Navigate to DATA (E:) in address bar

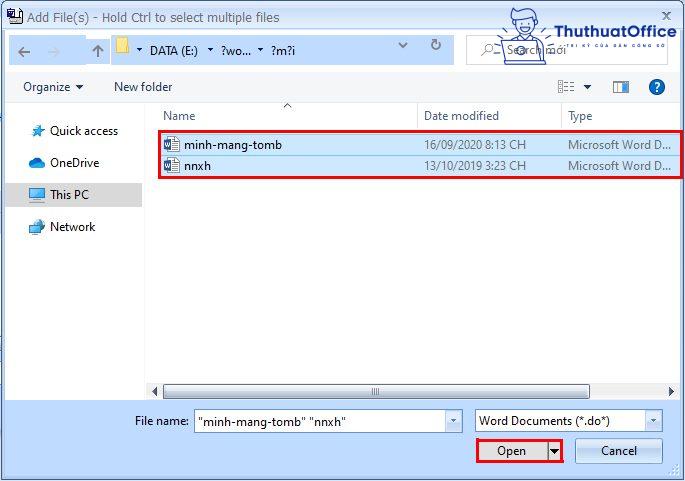tap(174, 51)
